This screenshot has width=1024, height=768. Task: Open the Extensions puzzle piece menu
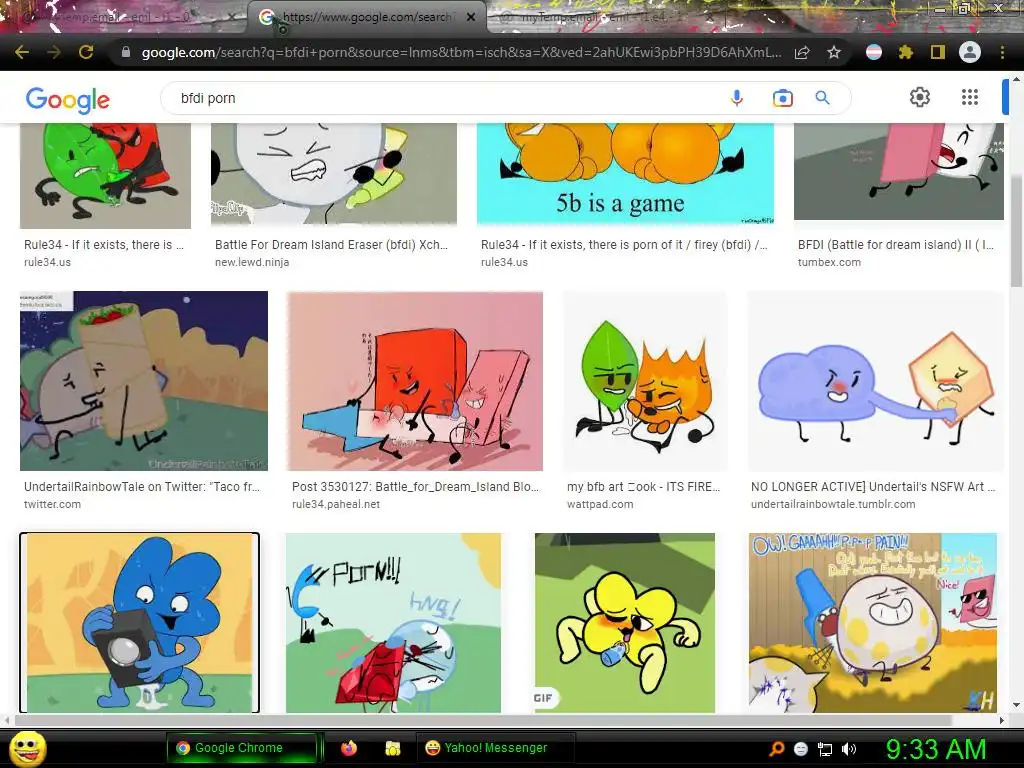[x=905, y=52]
